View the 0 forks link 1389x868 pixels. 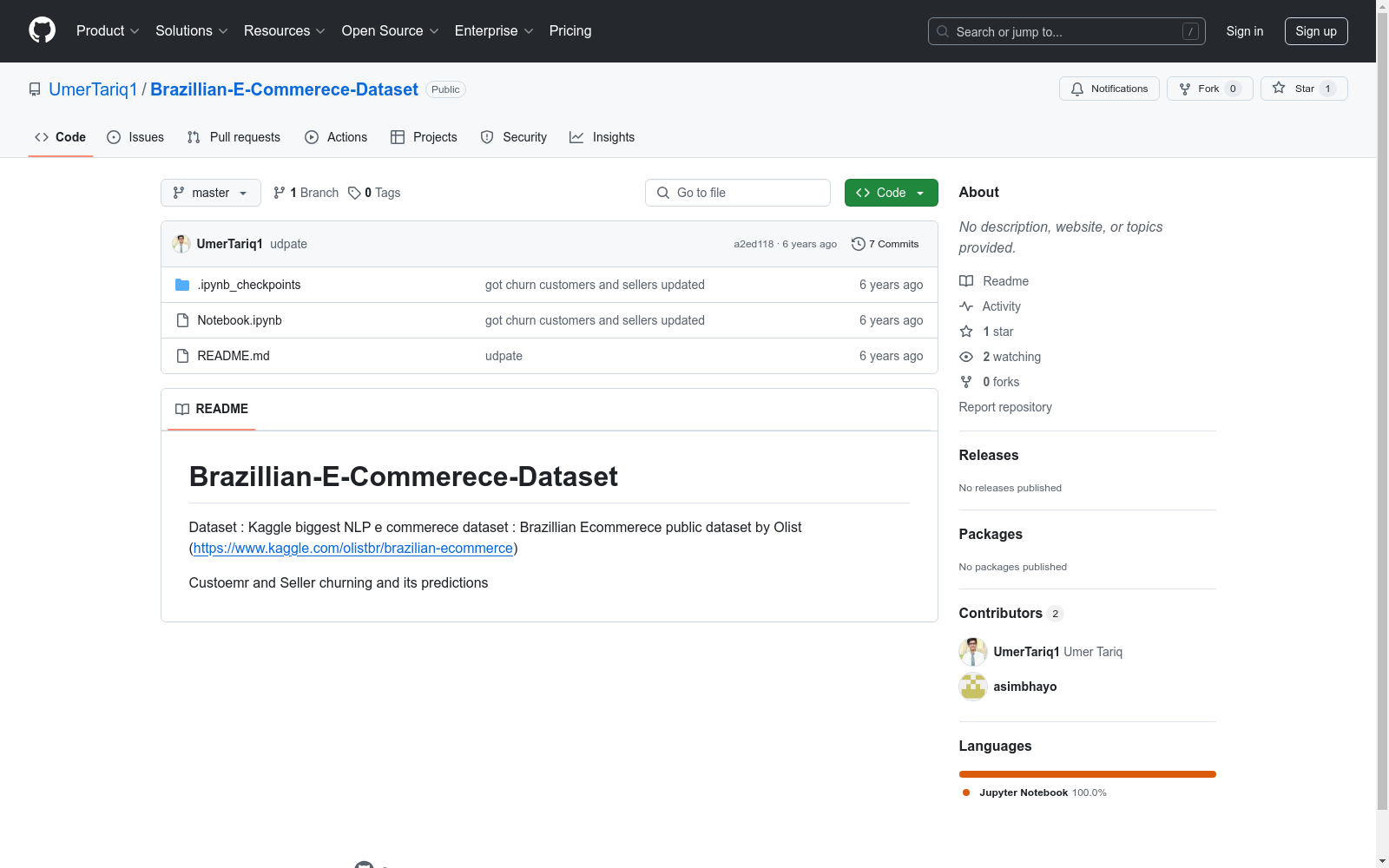(990, 382)
